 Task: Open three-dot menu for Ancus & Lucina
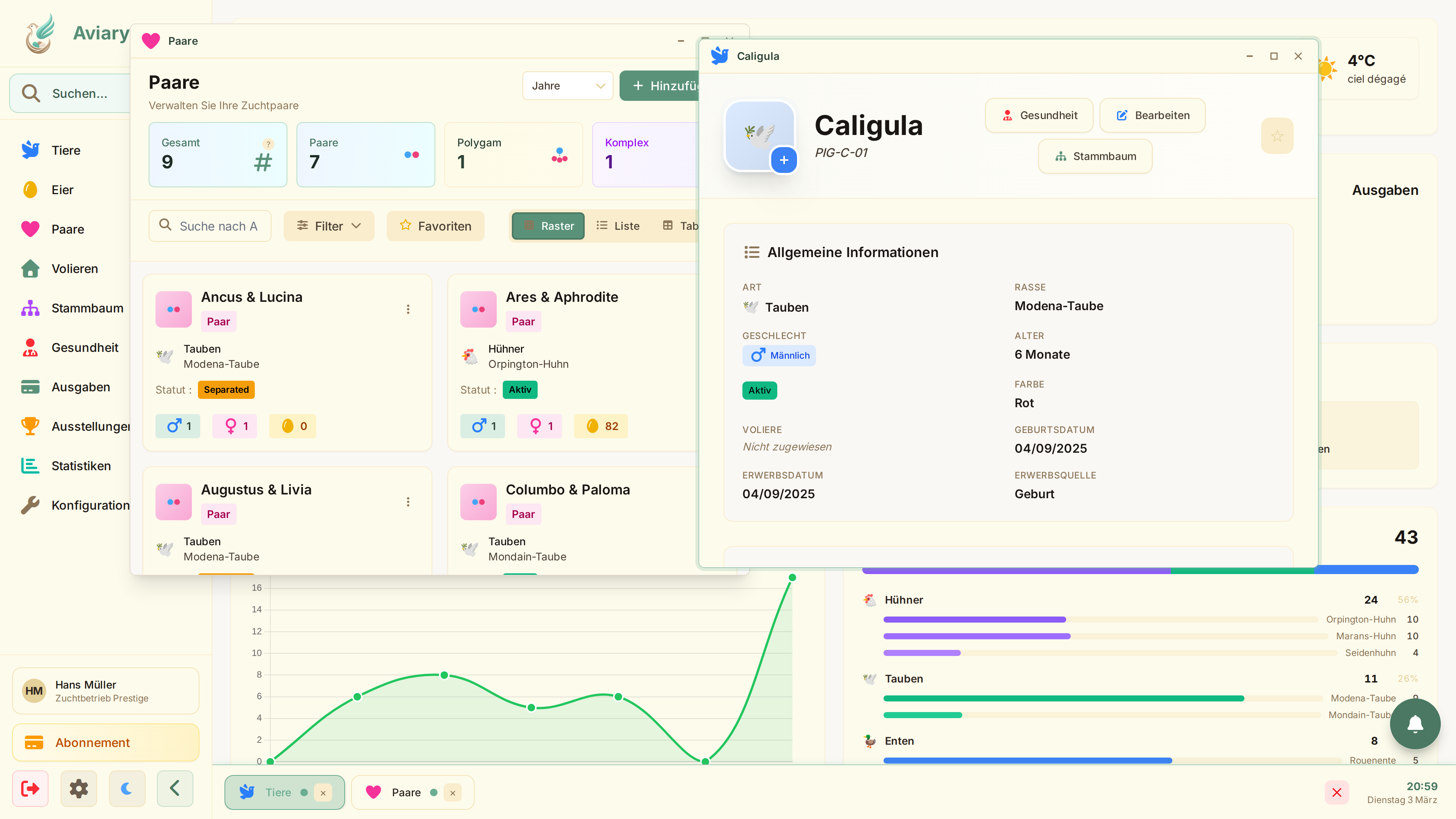[x=408, y=309]
